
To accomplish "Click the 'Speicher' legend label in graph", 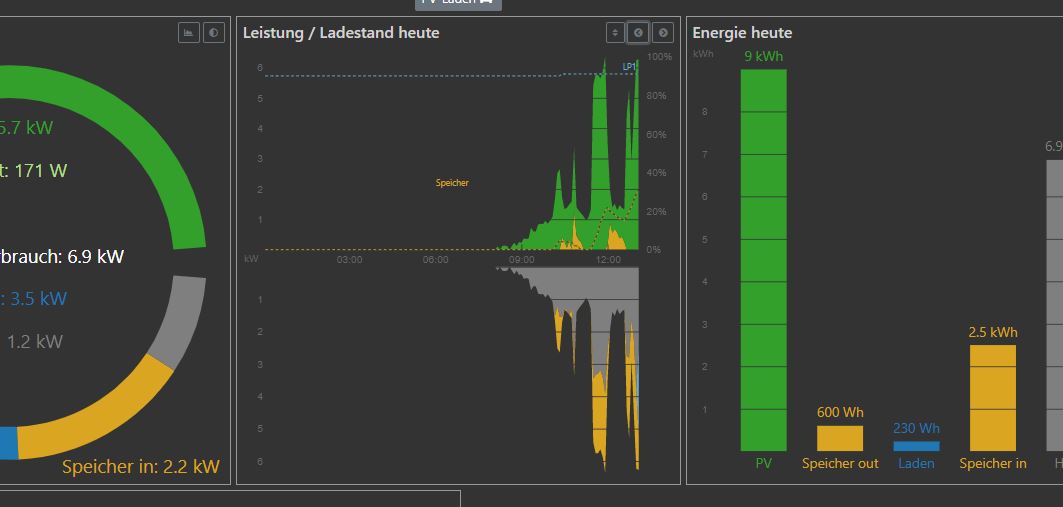I will click(x=452, y=183).
